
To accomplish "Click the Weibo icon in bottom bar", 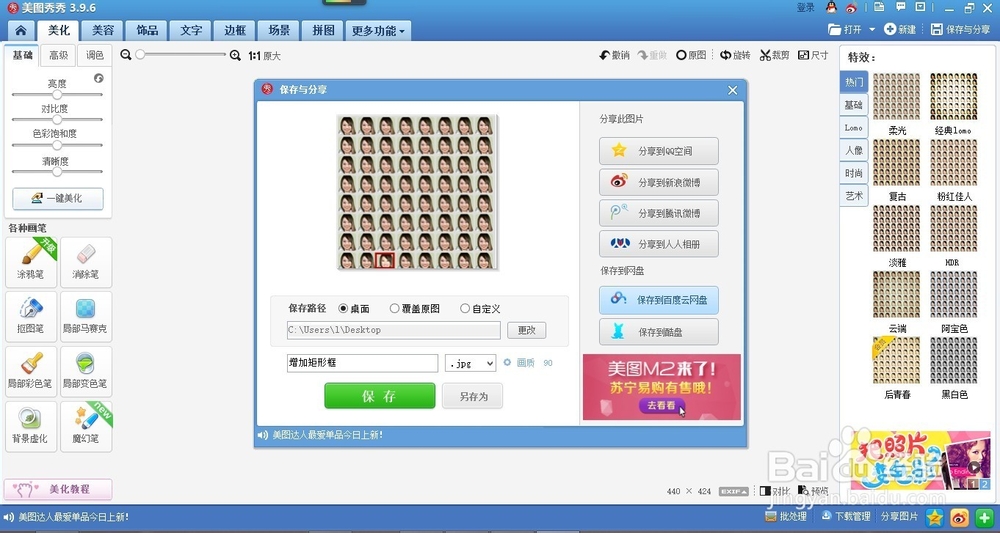I will point(959,517).
